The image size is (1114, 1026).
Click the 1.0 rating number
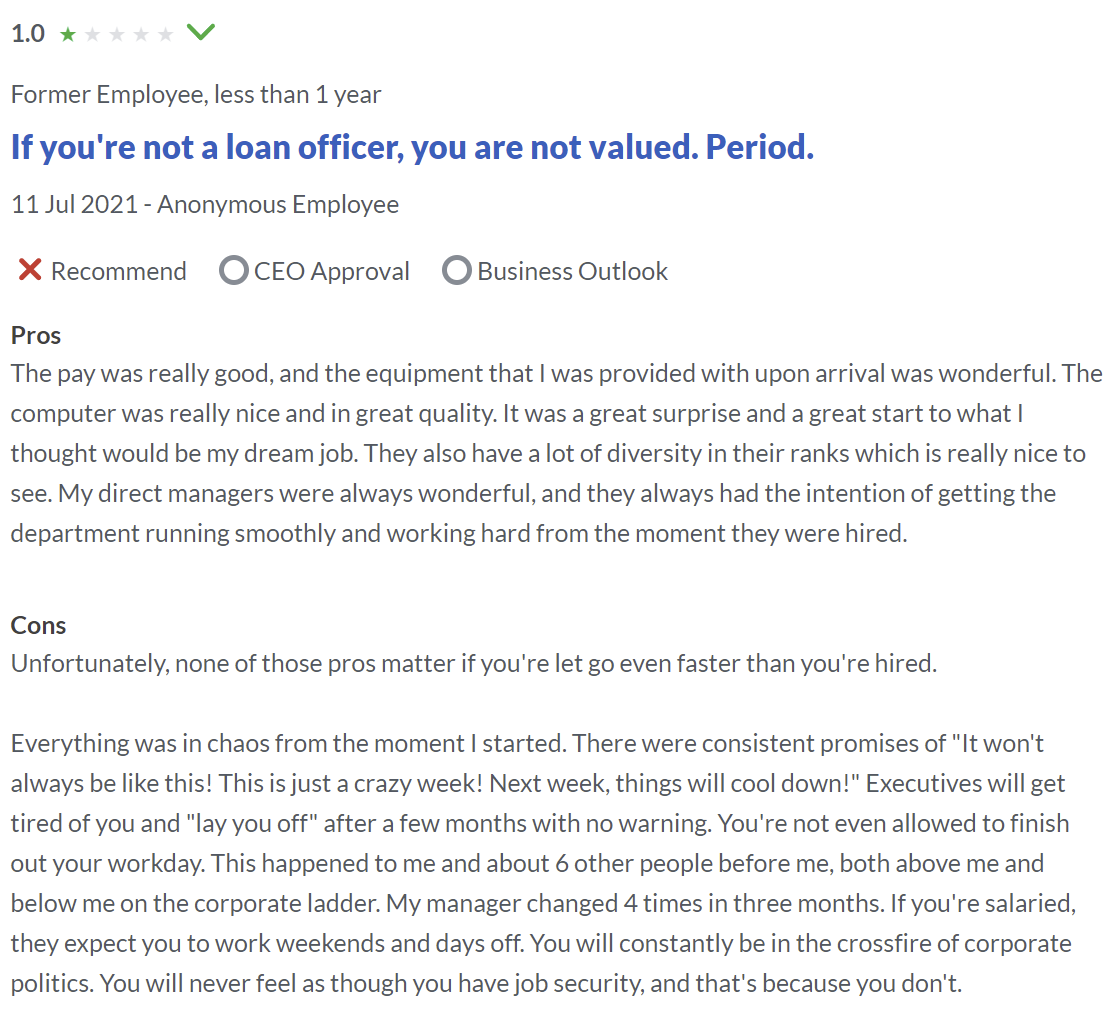pos(28,33)
